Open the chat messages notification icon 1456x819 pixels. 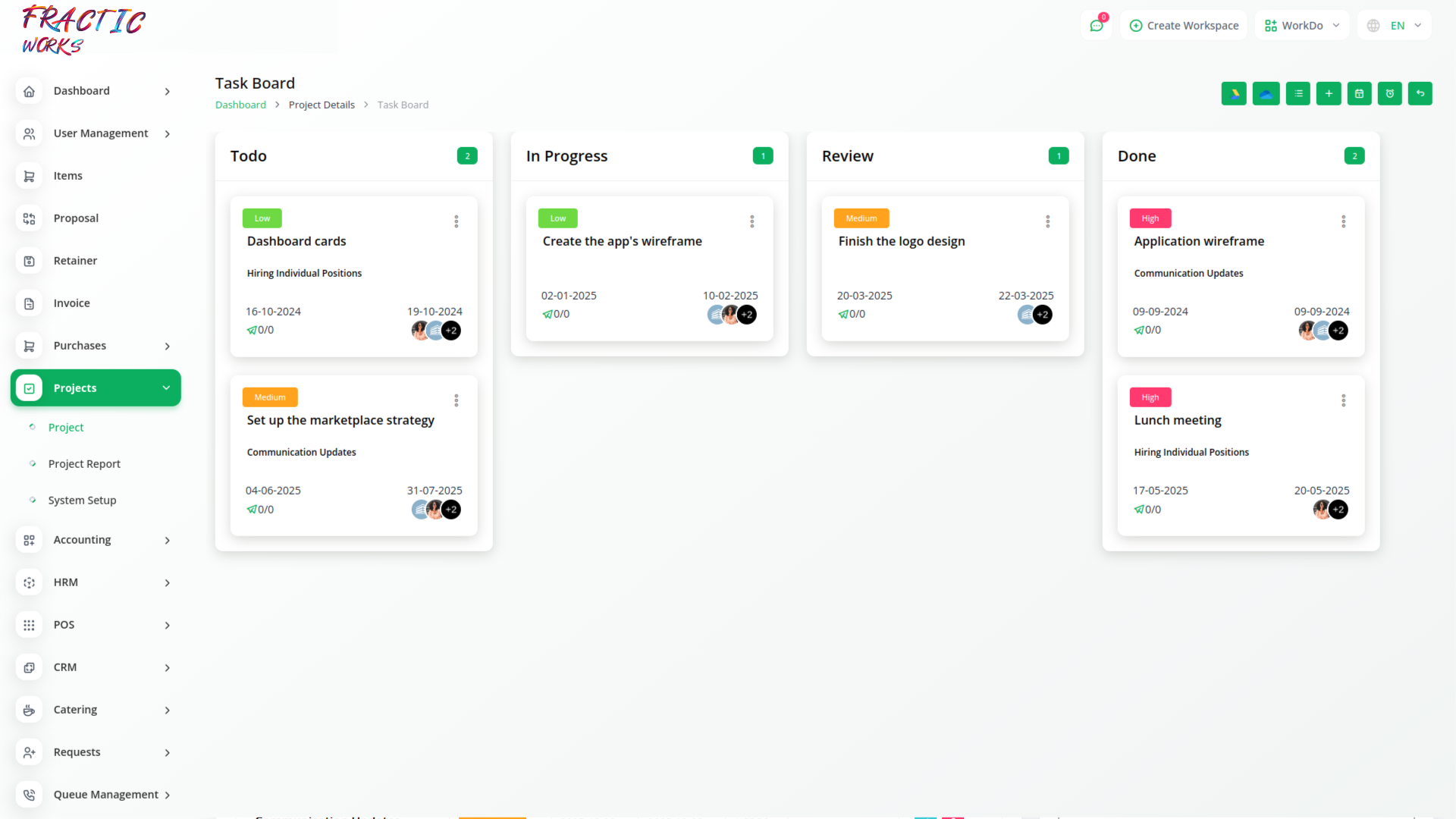1096,26
